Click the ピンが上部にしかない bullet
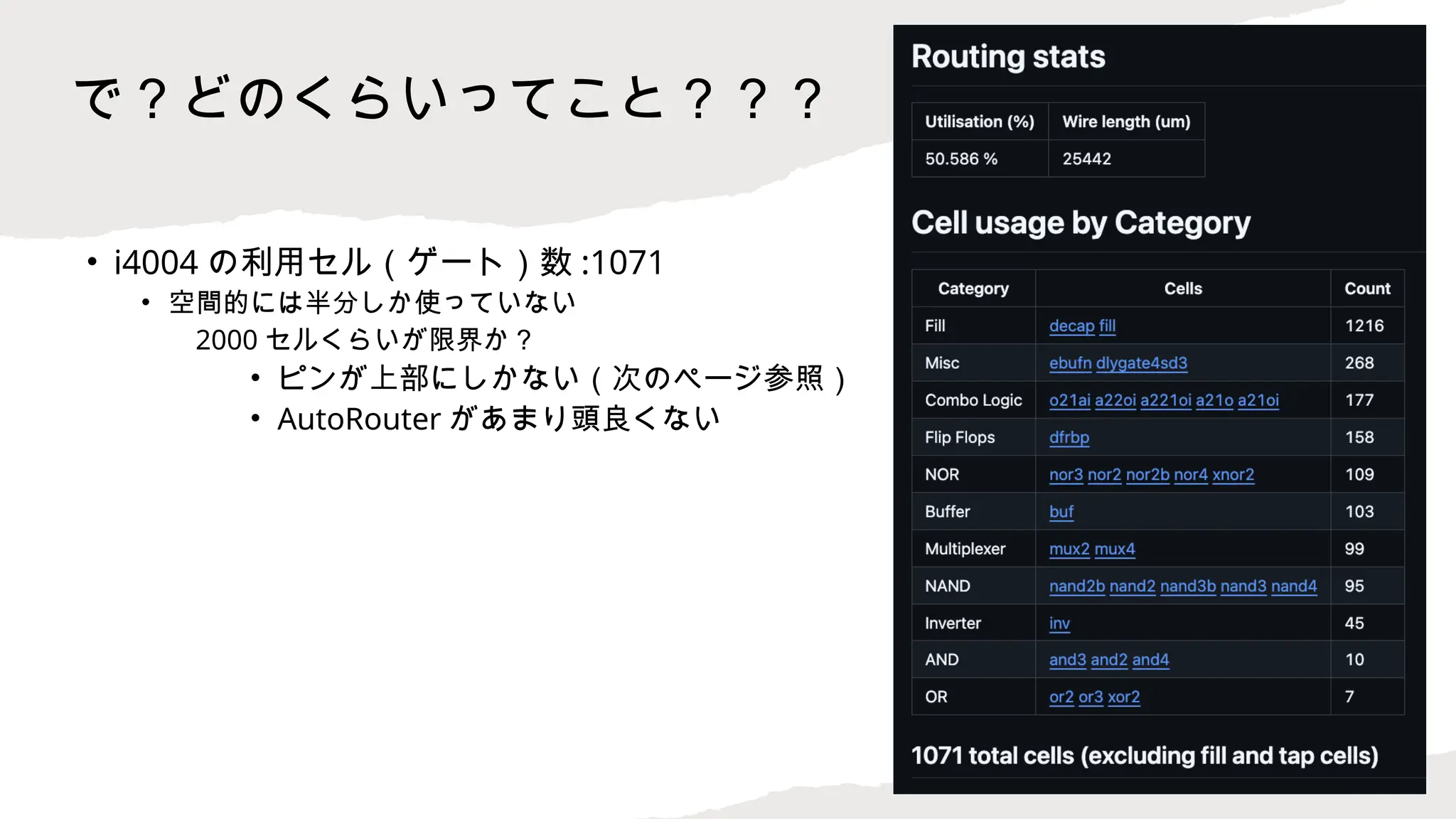This screenshot has width=1456, height=819. coord(562,378)
